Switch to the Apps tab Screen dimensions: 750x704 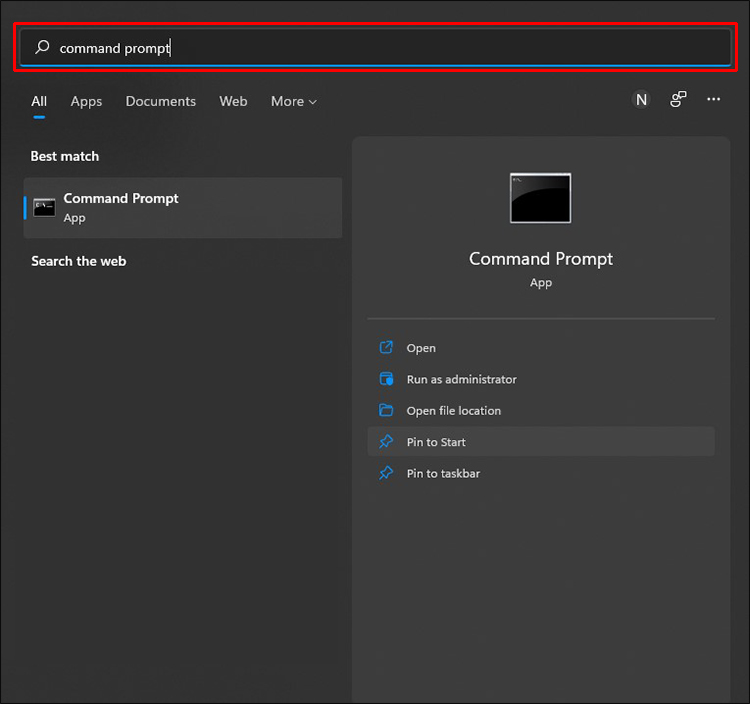86,101
